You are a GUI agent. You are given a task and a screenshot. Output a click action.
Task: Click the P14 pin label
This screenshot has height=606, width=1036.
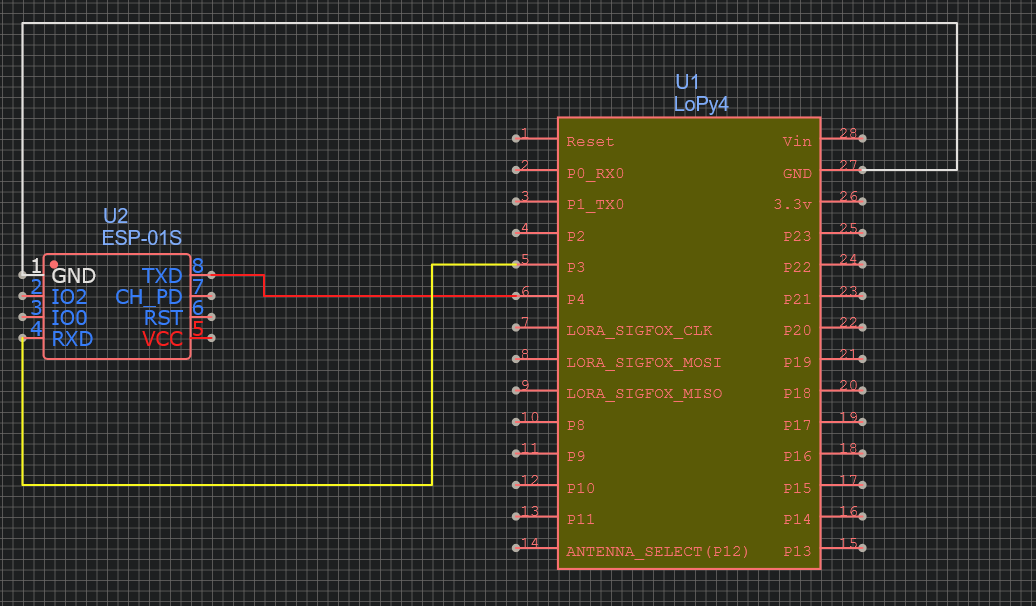tap(797, 519)
